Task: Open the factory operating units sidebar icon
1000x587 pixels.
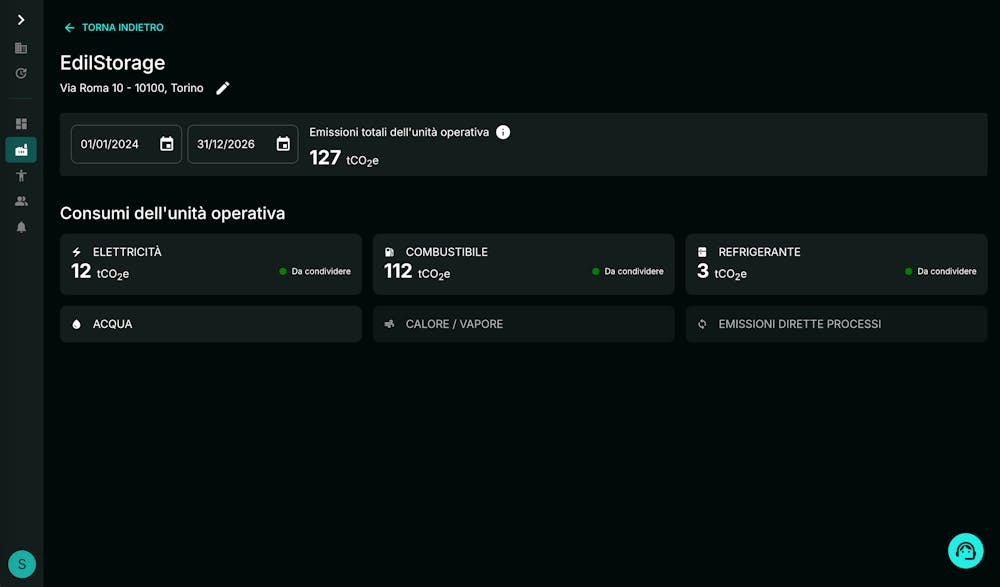Action: point(21,149)
